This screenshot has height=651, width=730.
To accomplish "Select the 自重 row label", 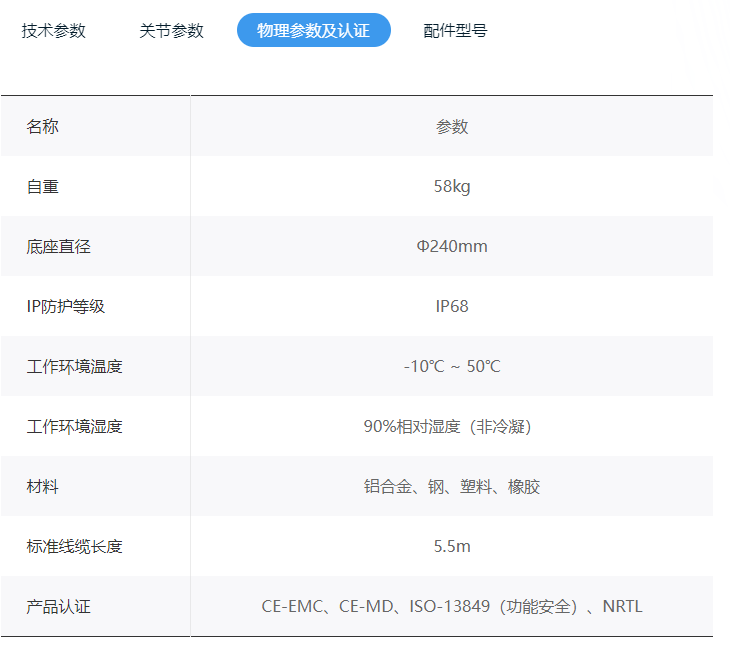I will 43,187.
